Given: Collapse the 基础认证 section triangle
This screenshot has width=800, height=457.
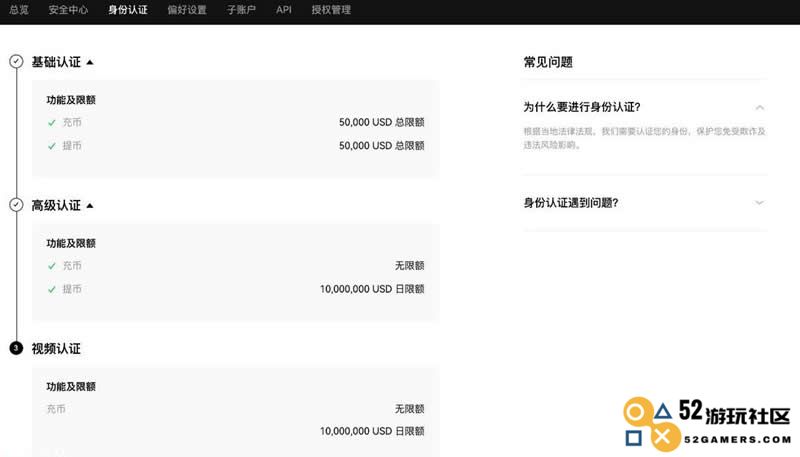Looking at the screenshot, I should pos(90,62).
